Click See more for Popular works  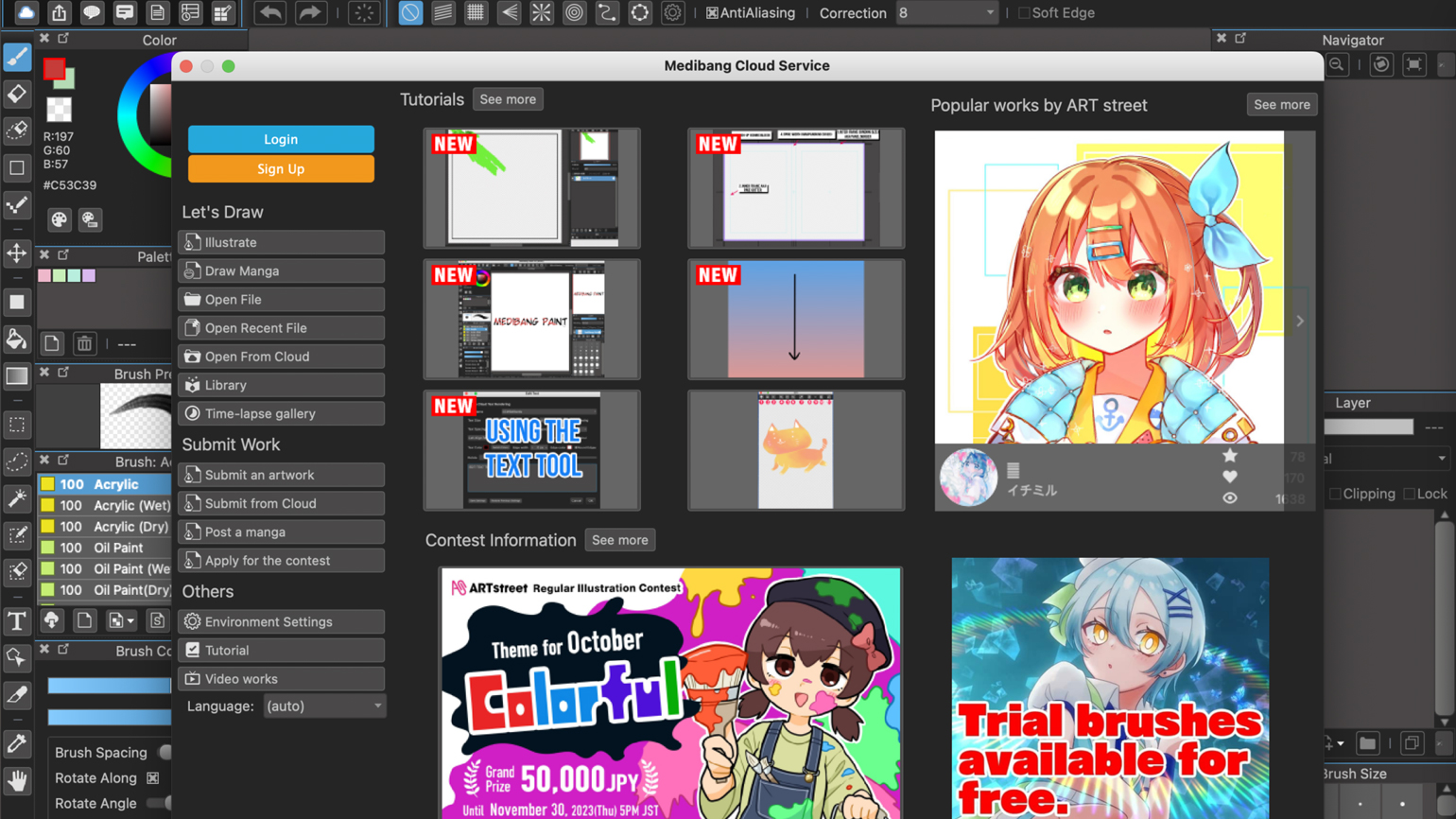click(1282, 105)
